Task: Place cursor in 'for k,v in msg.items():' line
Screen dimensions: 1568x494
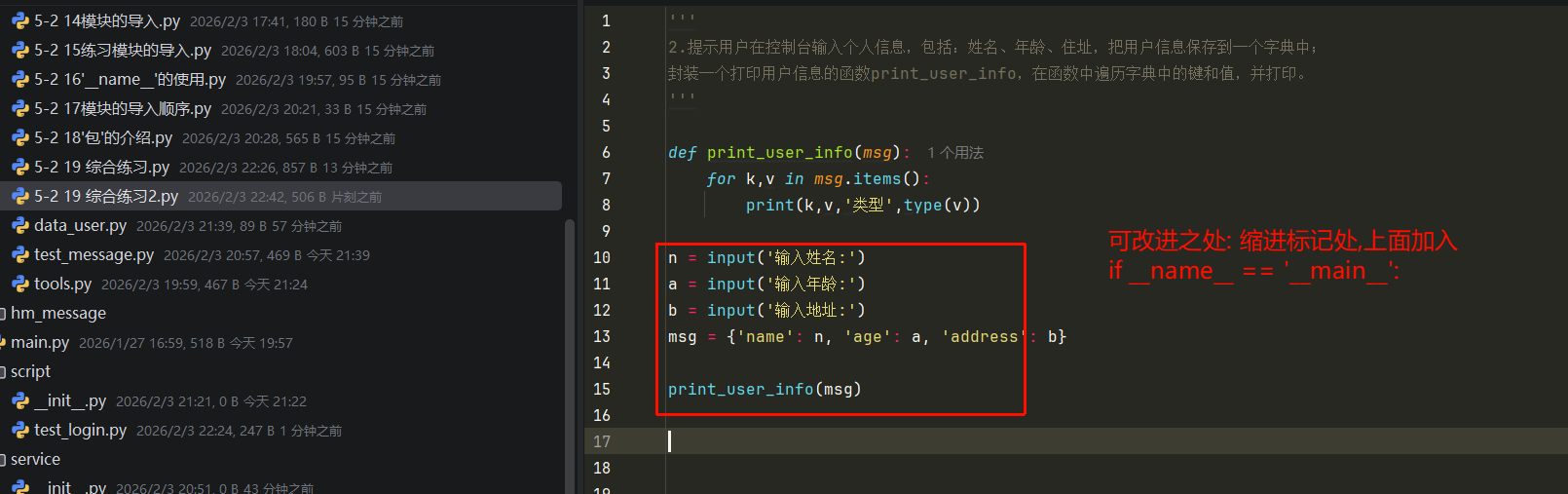Action: 818,178
